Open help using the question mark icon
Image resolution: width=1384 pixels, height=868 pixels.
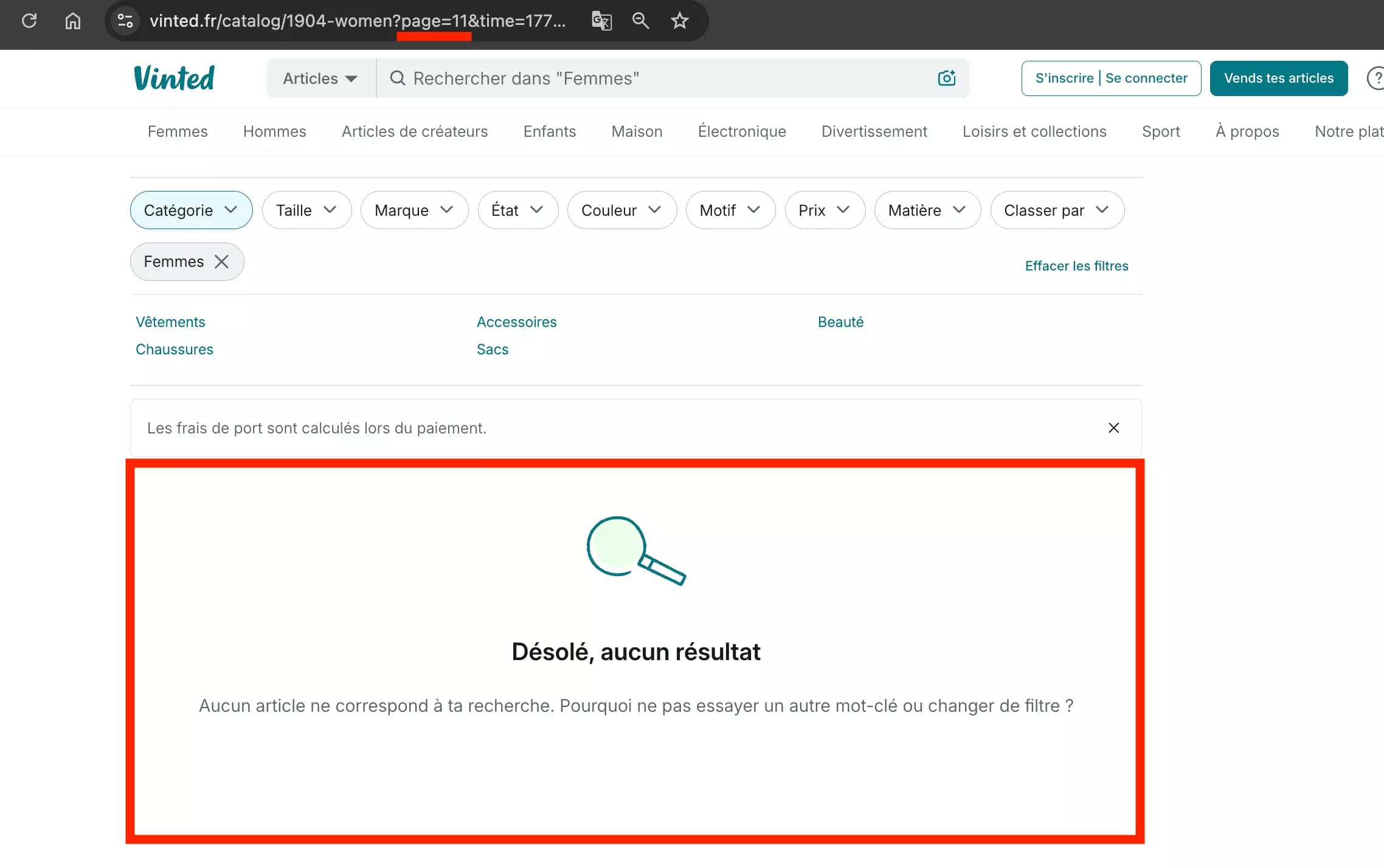pos(1375,78)
